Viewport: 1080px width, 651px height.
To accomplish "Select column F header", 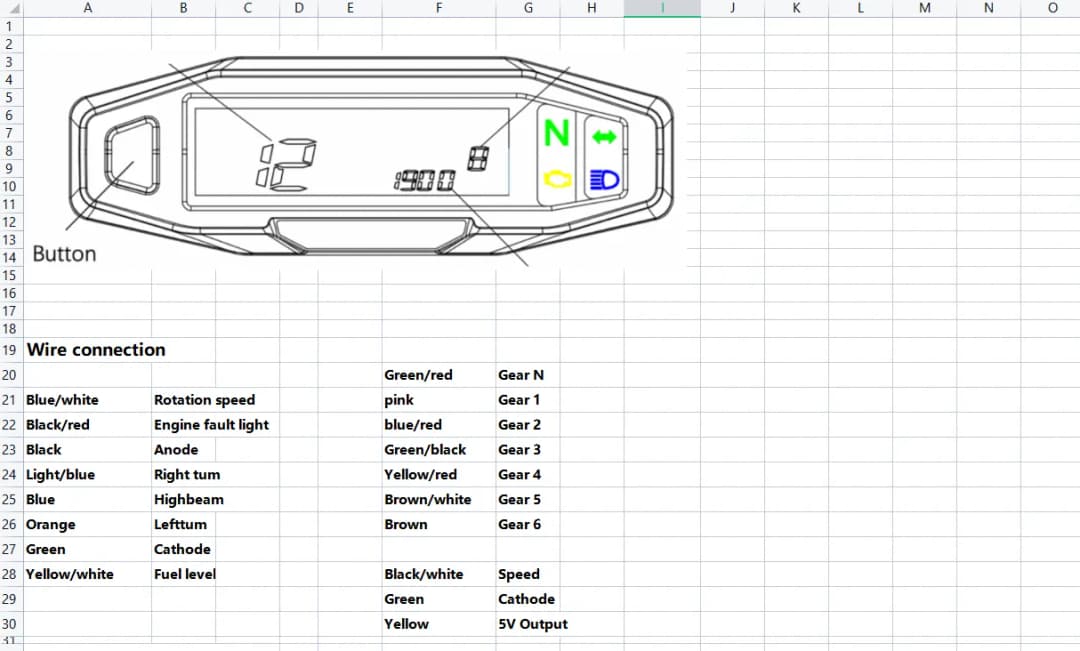I will pos(439,8).
